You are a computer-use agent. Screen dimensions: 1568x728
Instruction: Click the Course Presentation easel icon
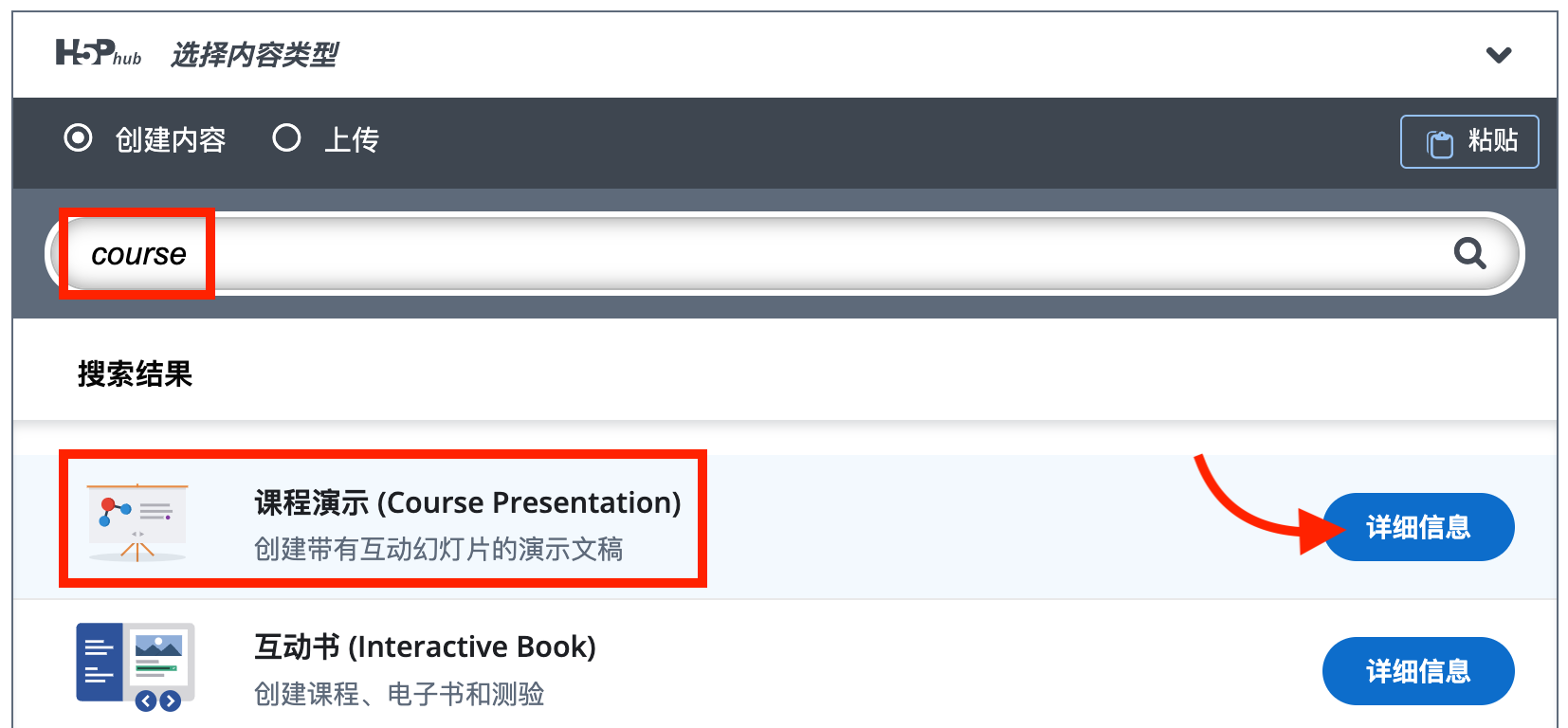point(137,522)
